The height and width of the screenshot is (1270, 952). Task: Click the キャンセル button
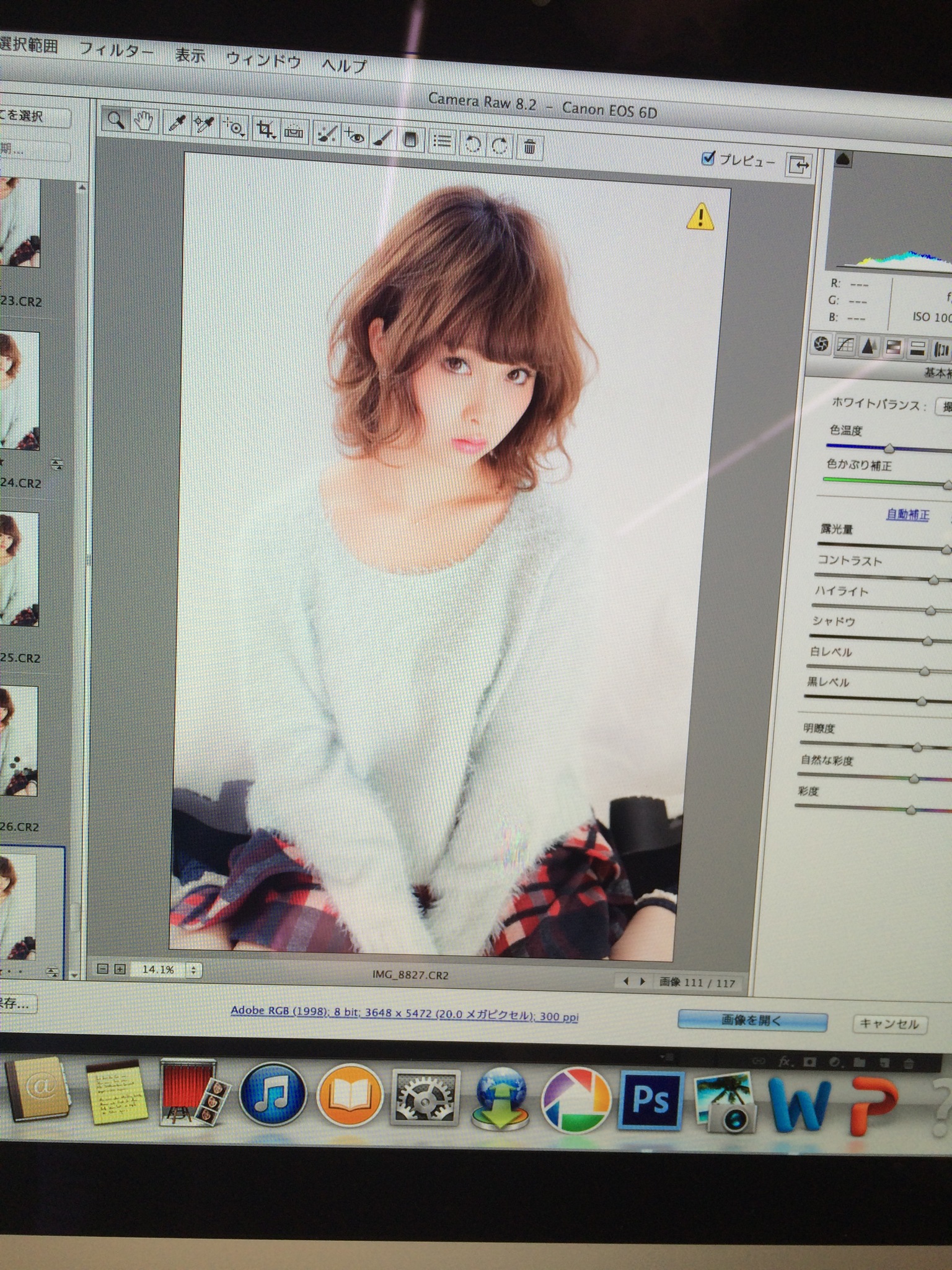(889, 1024)
